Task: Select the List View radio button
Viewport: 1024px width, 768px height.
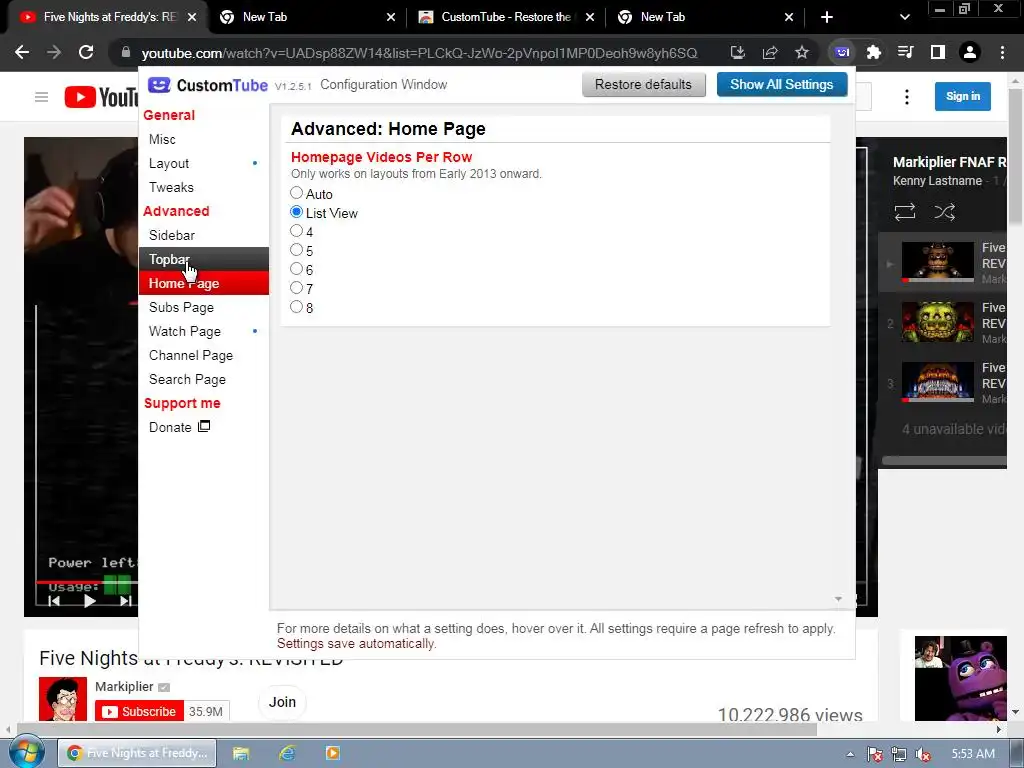Action: pos(296,212)
